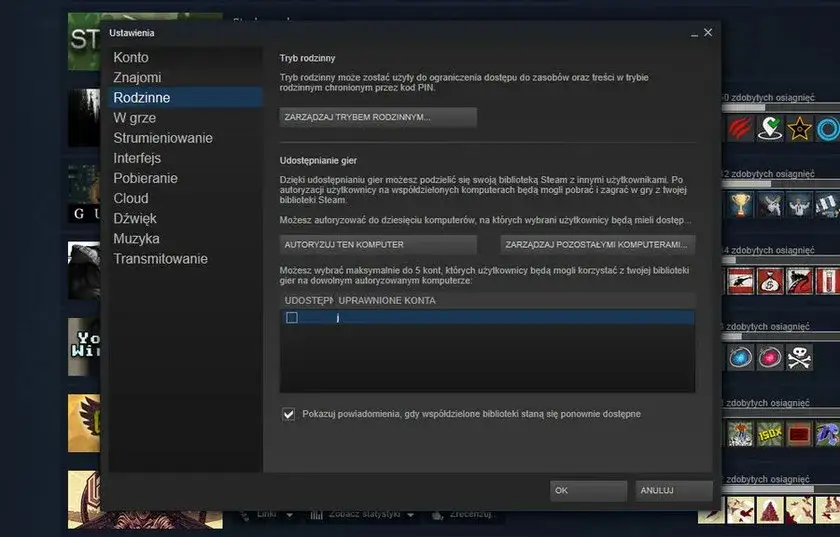This screenshot has height=537, width=840.
Task: Click pink portal achievement icon
Action: click(770, 357)
